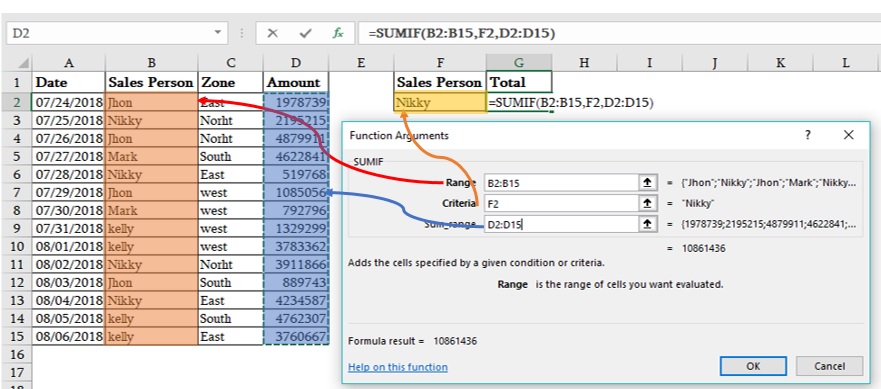Click the checkmark to confirm the formula
Screen dimensions: 881x389
305,34
